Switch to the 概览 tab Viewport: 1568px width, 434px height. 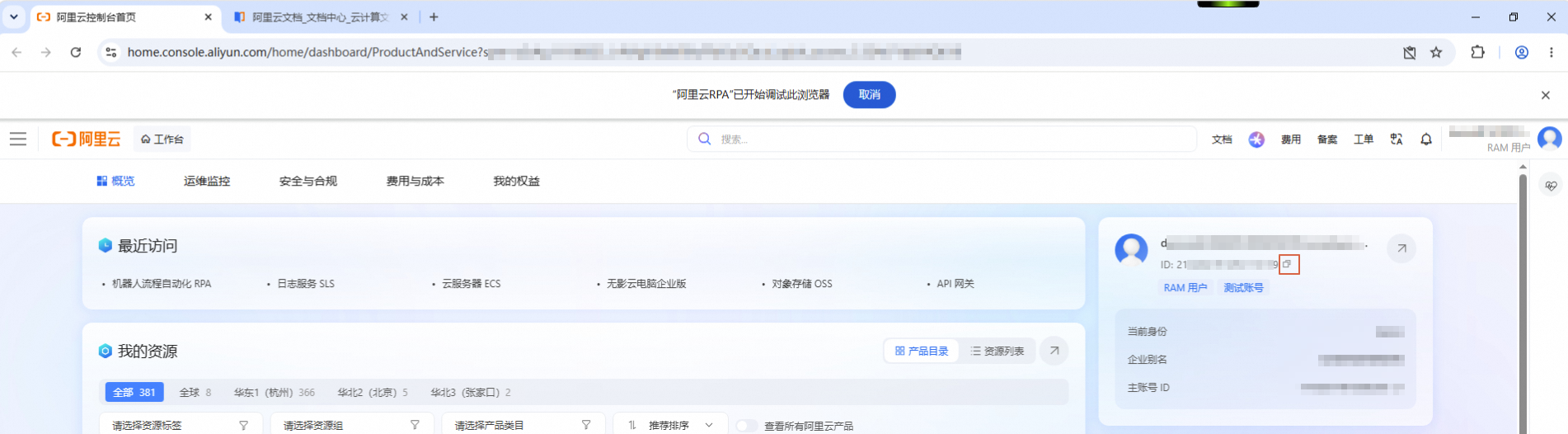115,182
